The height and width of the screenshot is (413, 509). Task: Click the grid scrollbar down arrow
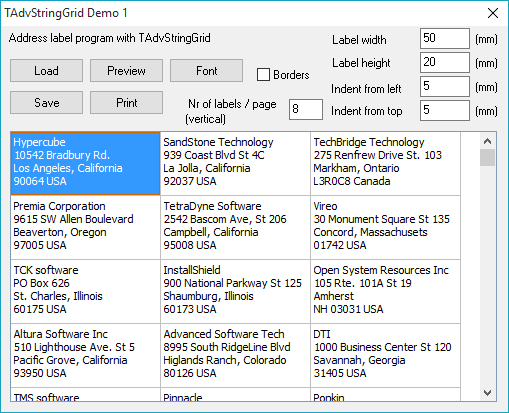487,393
